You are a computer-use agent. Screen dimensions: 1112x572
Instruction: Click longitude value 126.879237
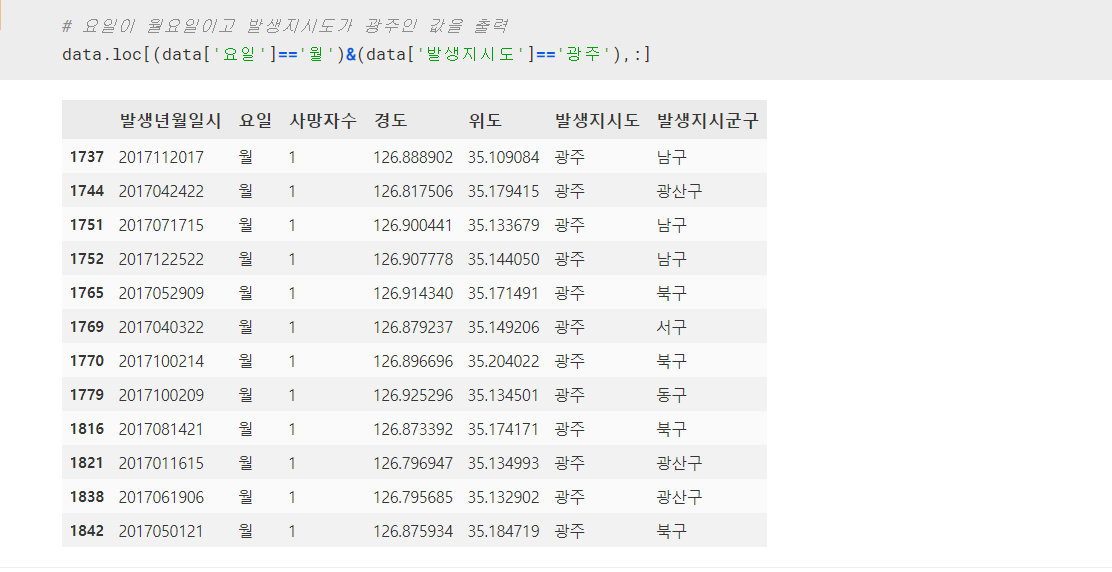coord(413,327)
